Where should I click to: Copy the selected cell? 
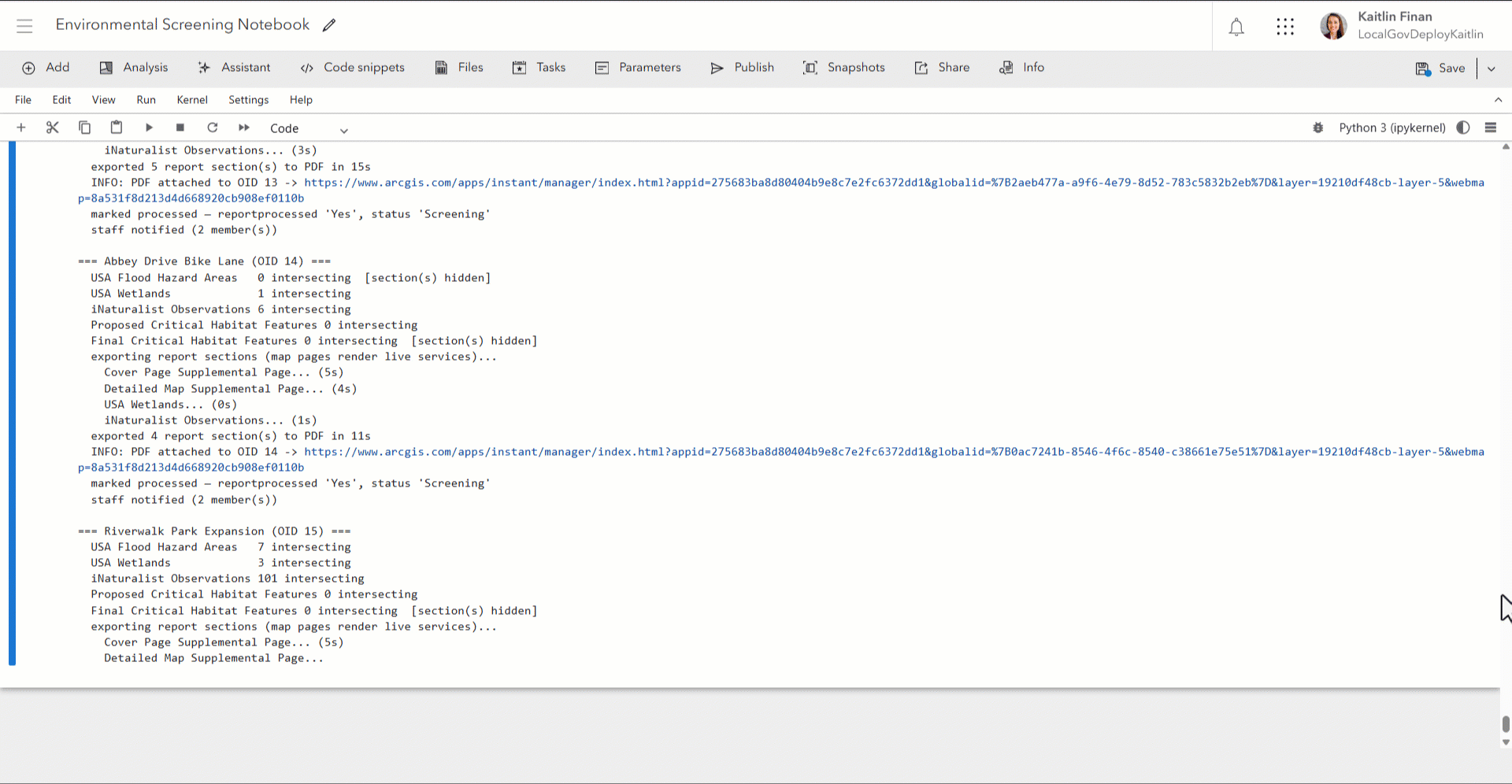(x=84, y=128)
